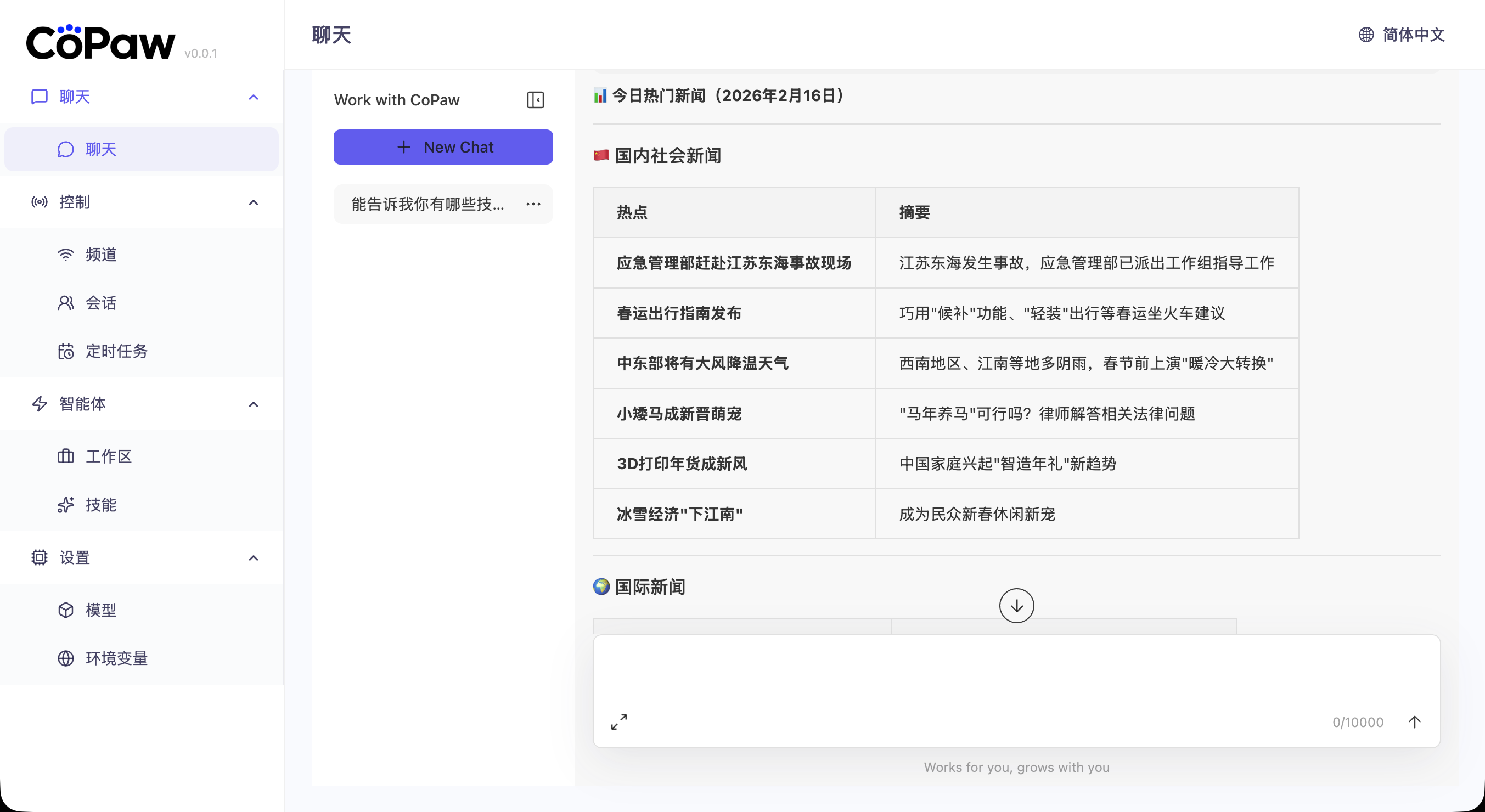Click the send message arrow icon
1485x812 pixels.
coord(1414,721)
